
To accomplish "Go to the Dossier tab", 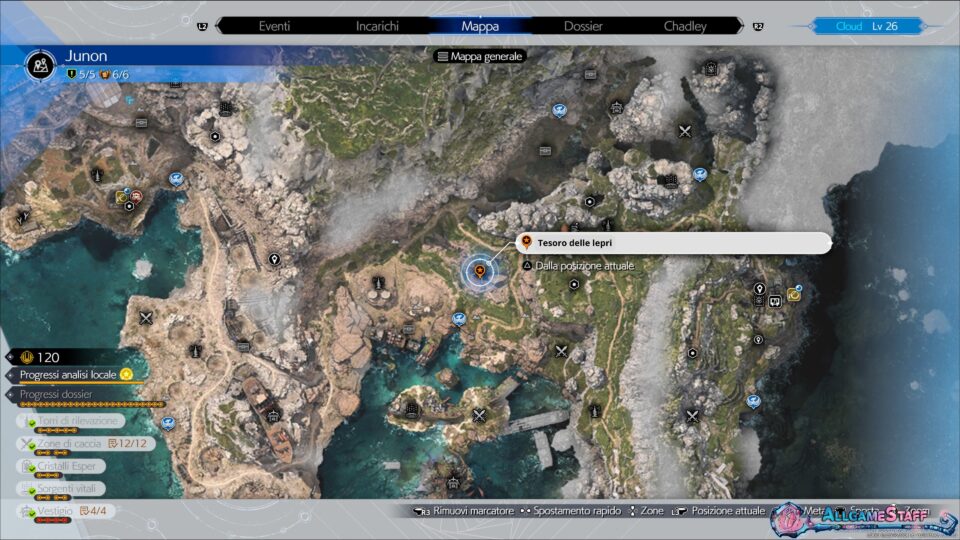I will click(x=583, y=26).
